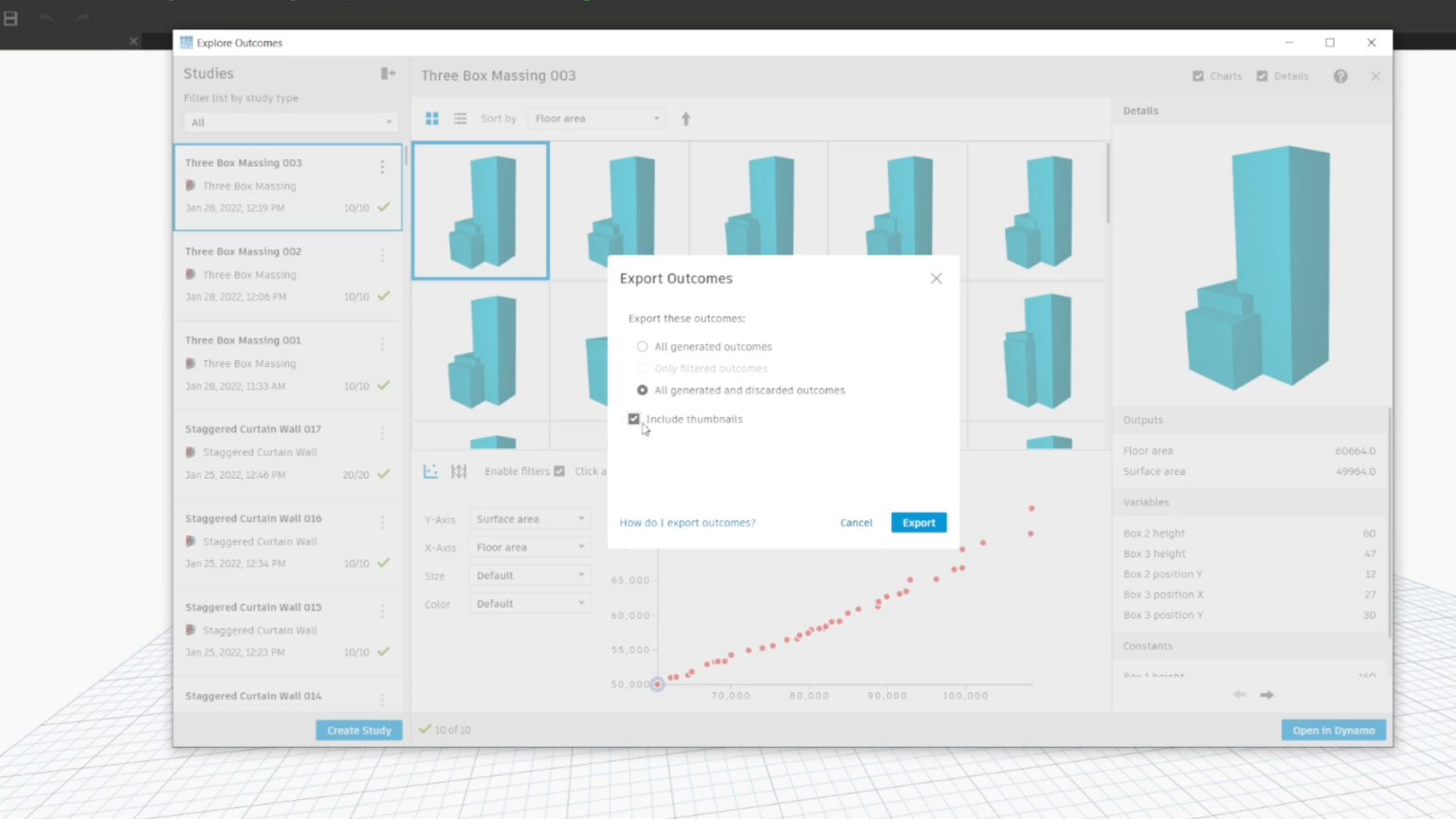The height and width of the screenshot is (819, 1456).
Task: Click the help question mark icon
Action: (x=1340, y=76)
